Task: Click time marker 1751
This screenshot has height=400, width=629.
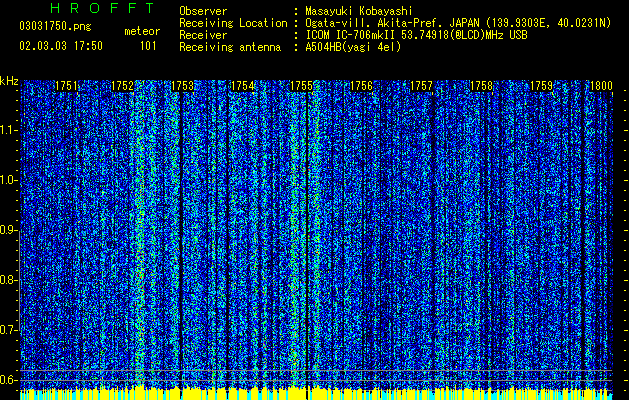Action: 66,86
